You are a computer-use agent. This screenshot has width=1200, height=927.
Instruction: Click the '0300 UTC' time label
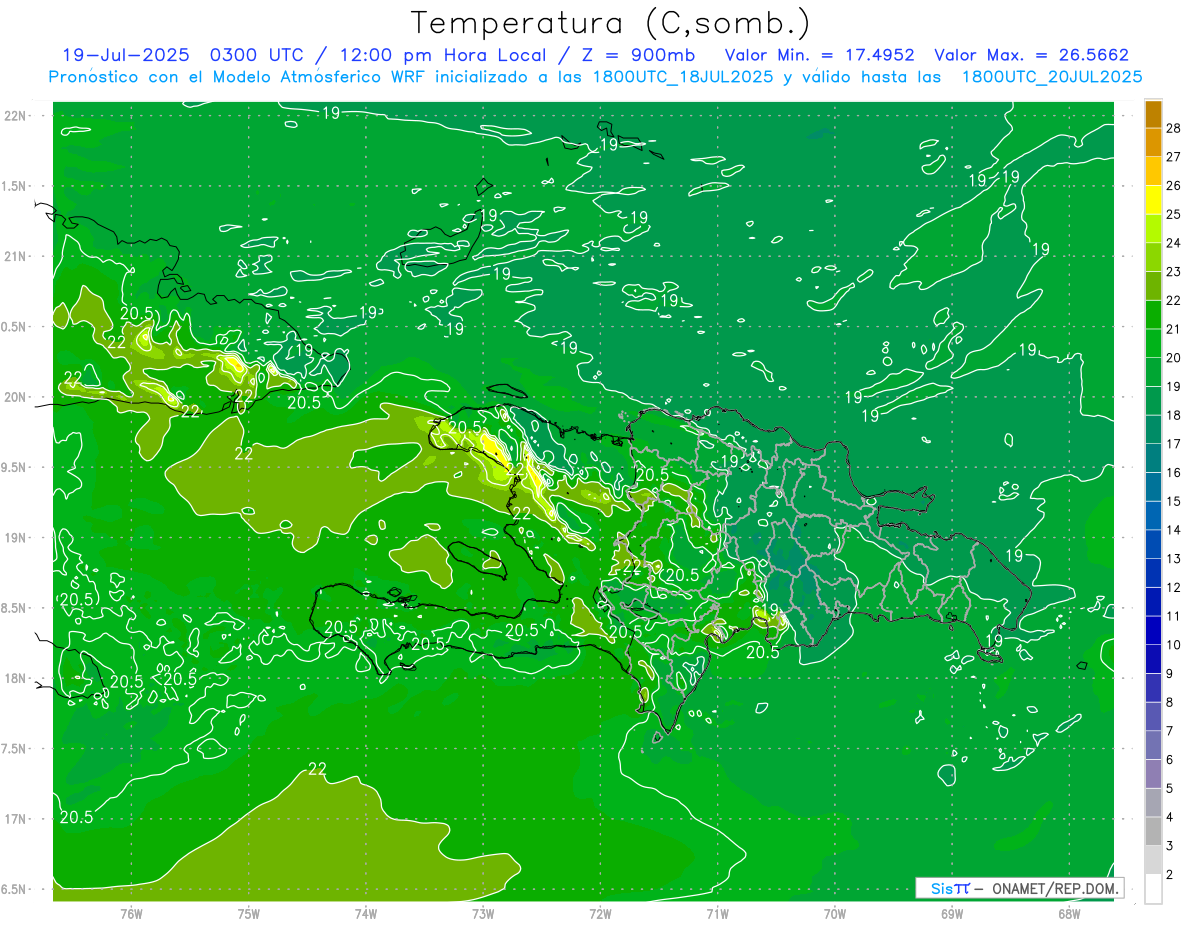click(x=258, y=56)
